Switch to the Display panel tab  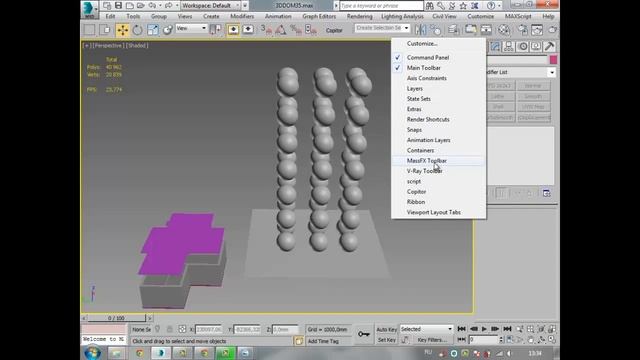coord(536,47)
